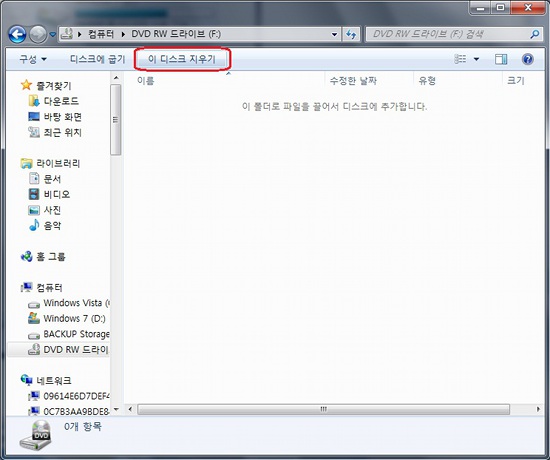Open the 구성 menu

[x=33, y=59]
